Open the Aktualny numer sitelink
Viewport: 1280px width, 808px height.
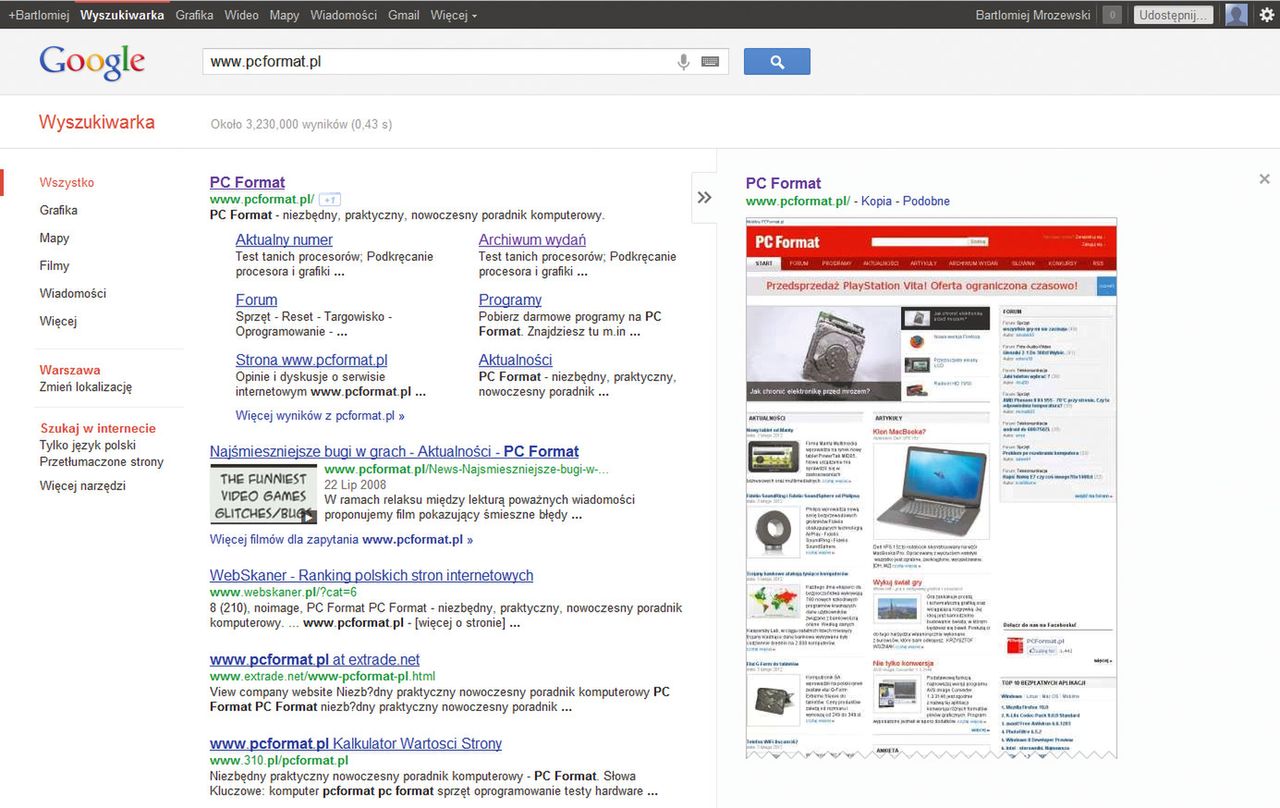284,240
